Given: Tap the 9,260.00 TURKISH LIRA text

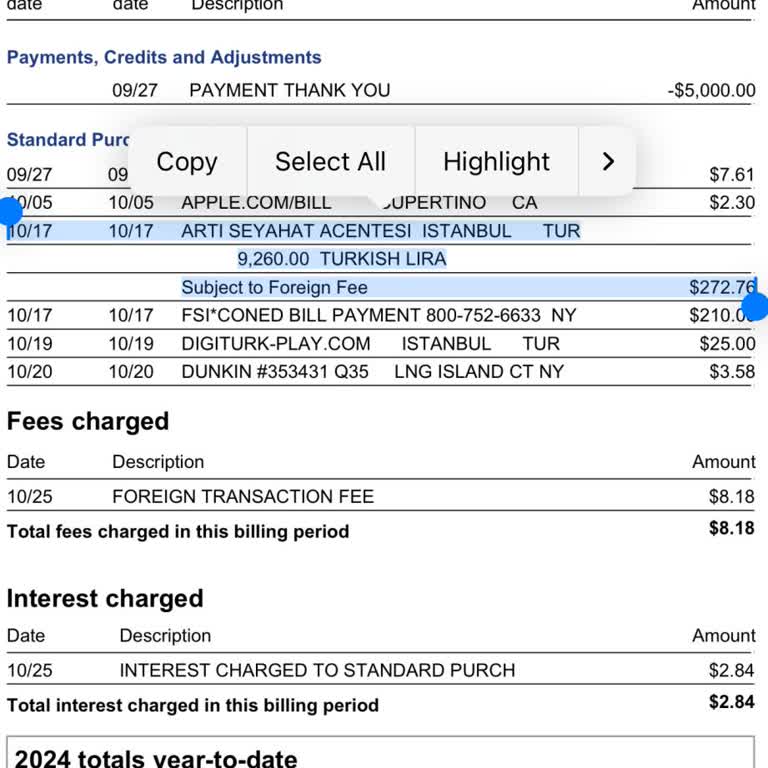Looking at the screenshot, I should [x=341, y=259].
